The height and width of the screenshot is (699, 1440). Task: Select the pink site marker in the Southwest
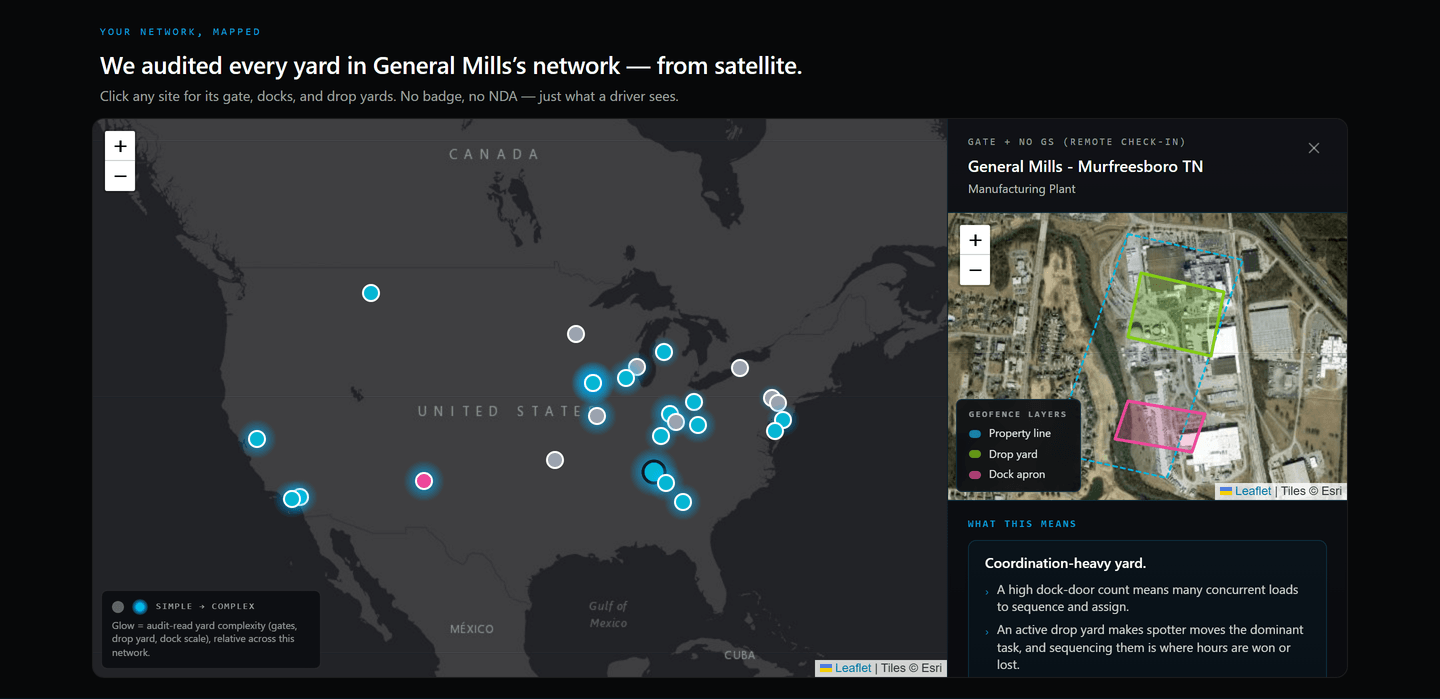[424, 481]
